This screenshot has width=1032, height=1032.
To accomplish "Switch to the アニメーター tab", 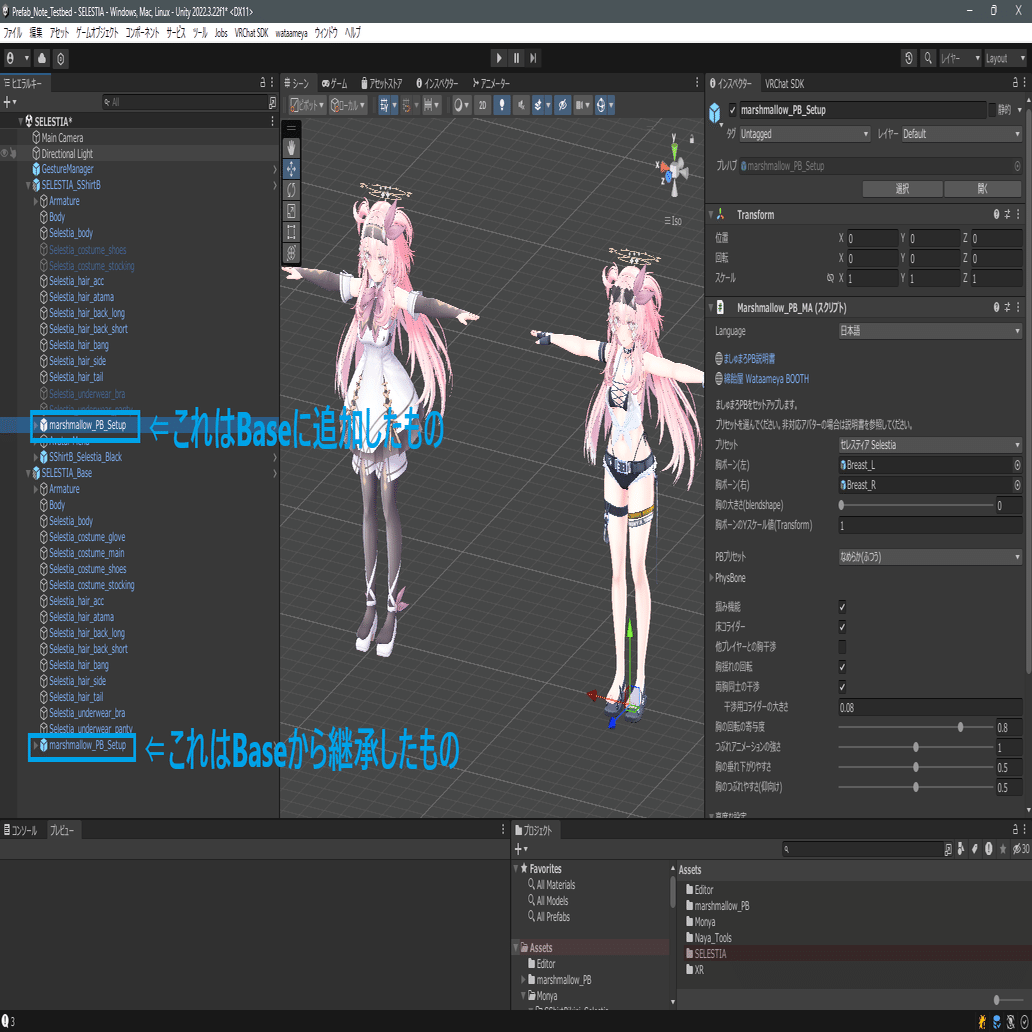I will [490, 84].
